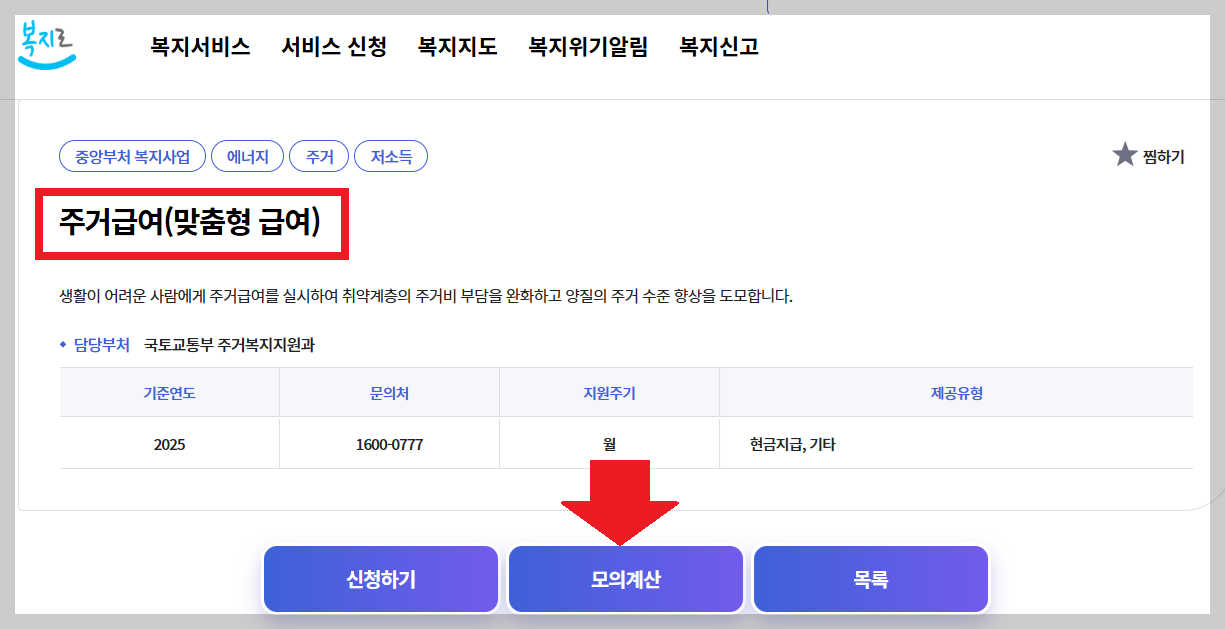The width and height of the screenshot is (1225, 629).
Task: Click the 신청하기 button
Action: 380,578
